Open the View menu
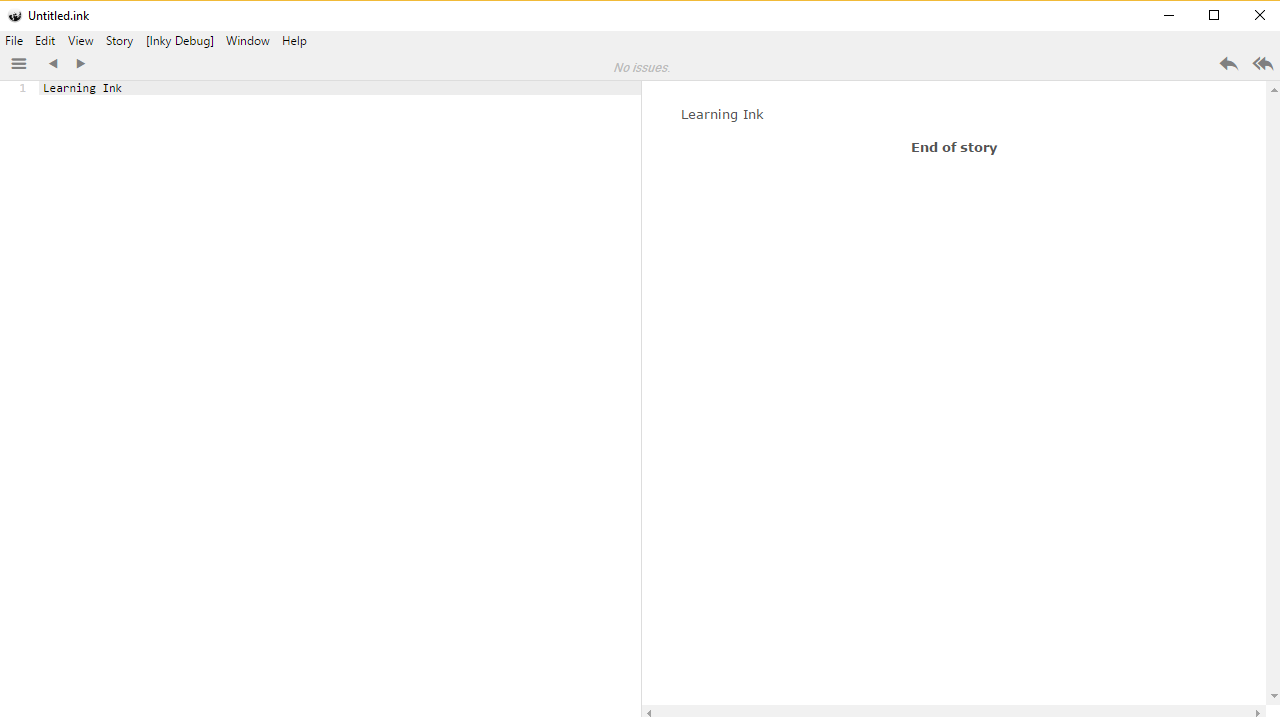This screenshot has width=1280, height=717. (x=80, y=41)
